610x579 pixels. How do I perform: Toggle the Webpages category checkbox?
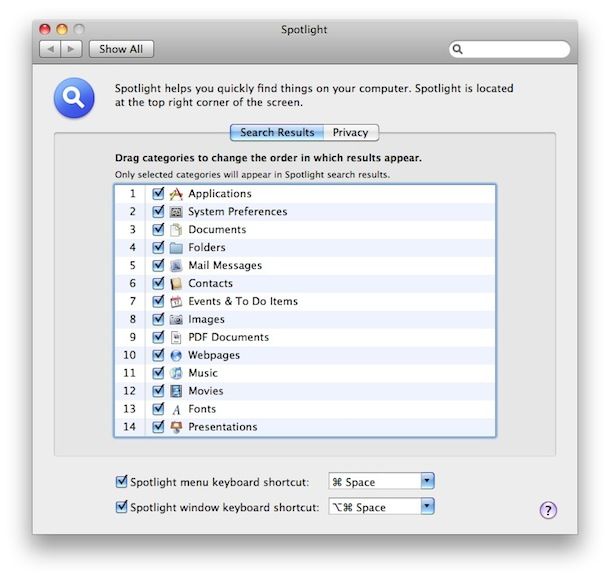[158, 355]
